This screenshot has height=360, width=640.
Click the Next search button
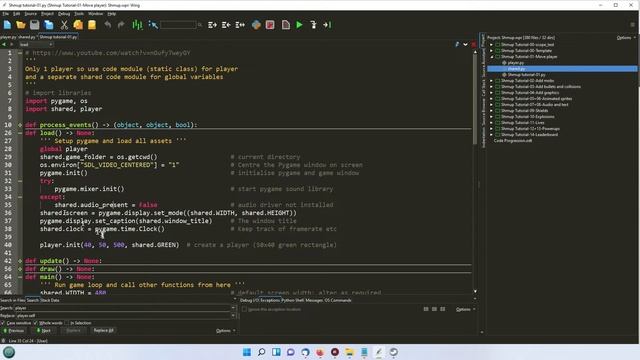point(44,331)
